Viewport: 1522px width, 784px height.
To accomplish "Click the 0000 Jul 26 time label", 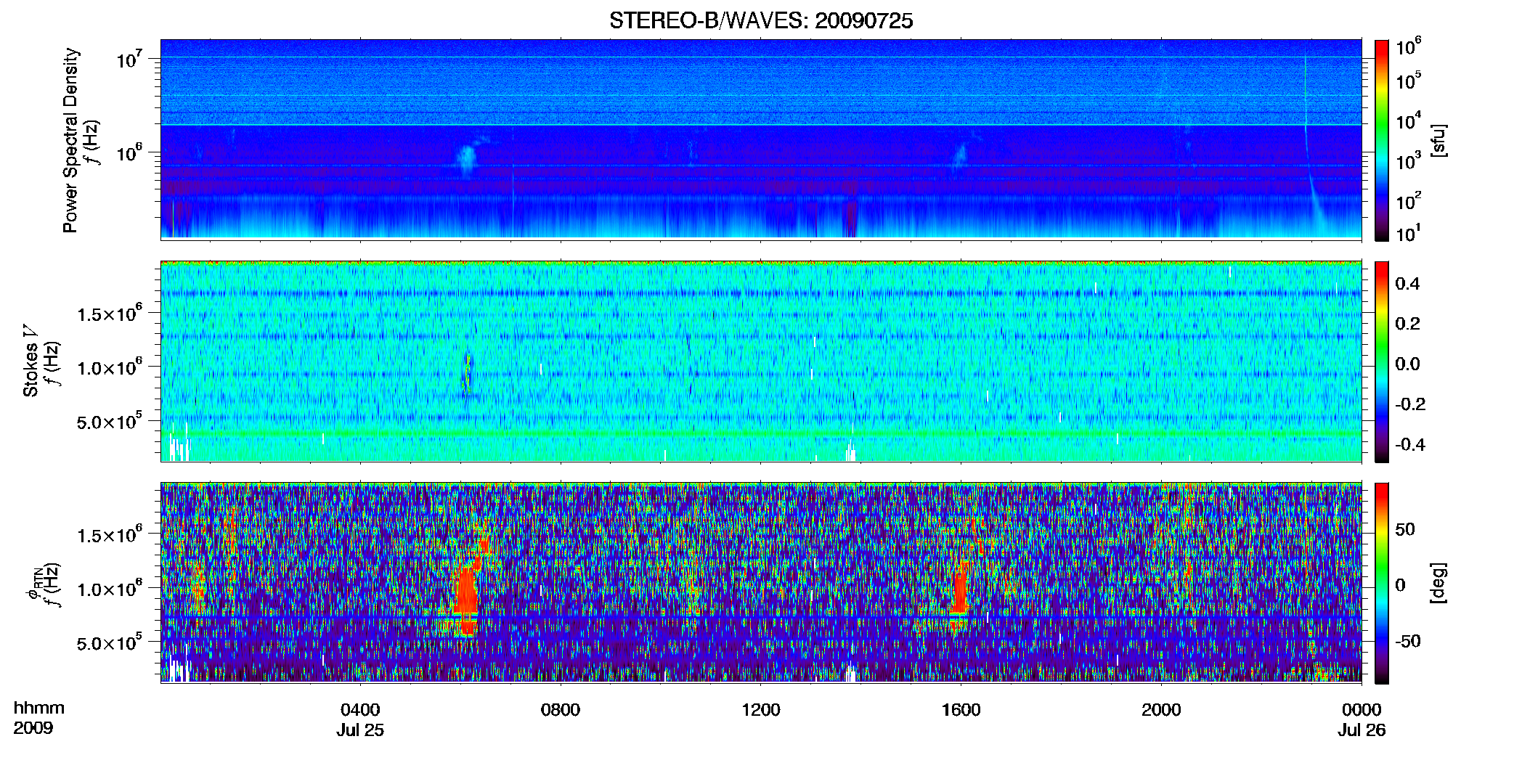I will [1362, 719].
